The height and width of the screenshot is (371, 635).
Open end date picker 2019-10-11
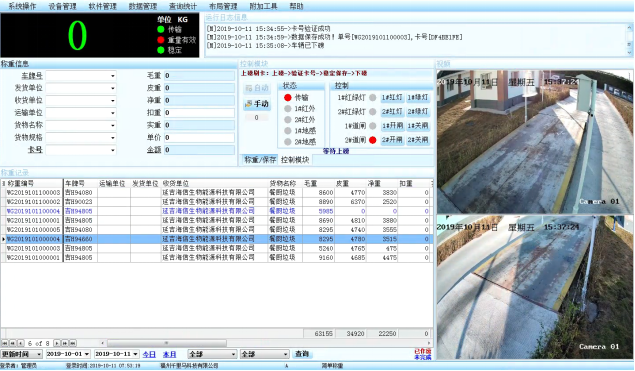pos(135,354)
